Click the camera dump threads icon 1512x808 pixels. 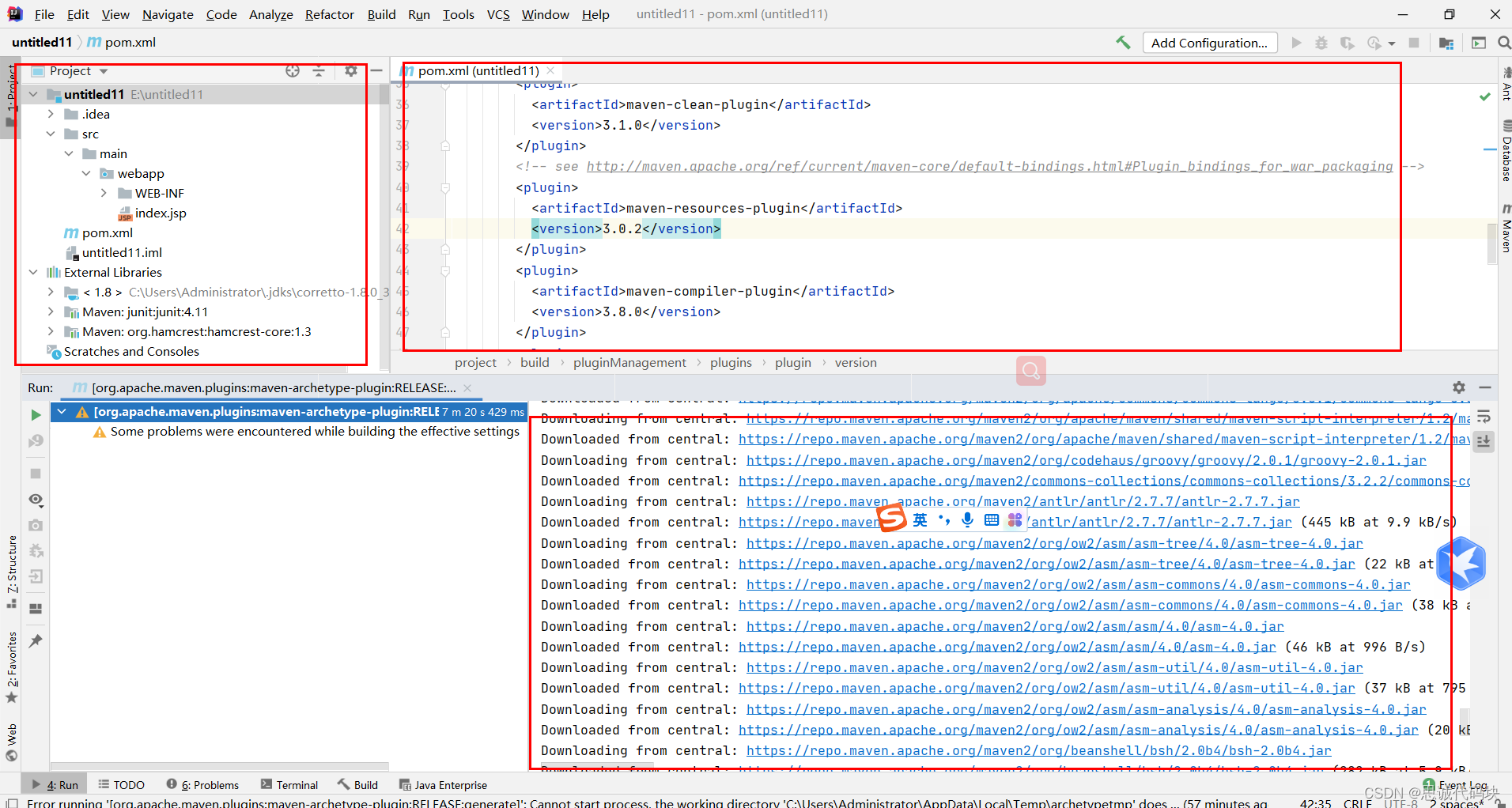(36, 525)
